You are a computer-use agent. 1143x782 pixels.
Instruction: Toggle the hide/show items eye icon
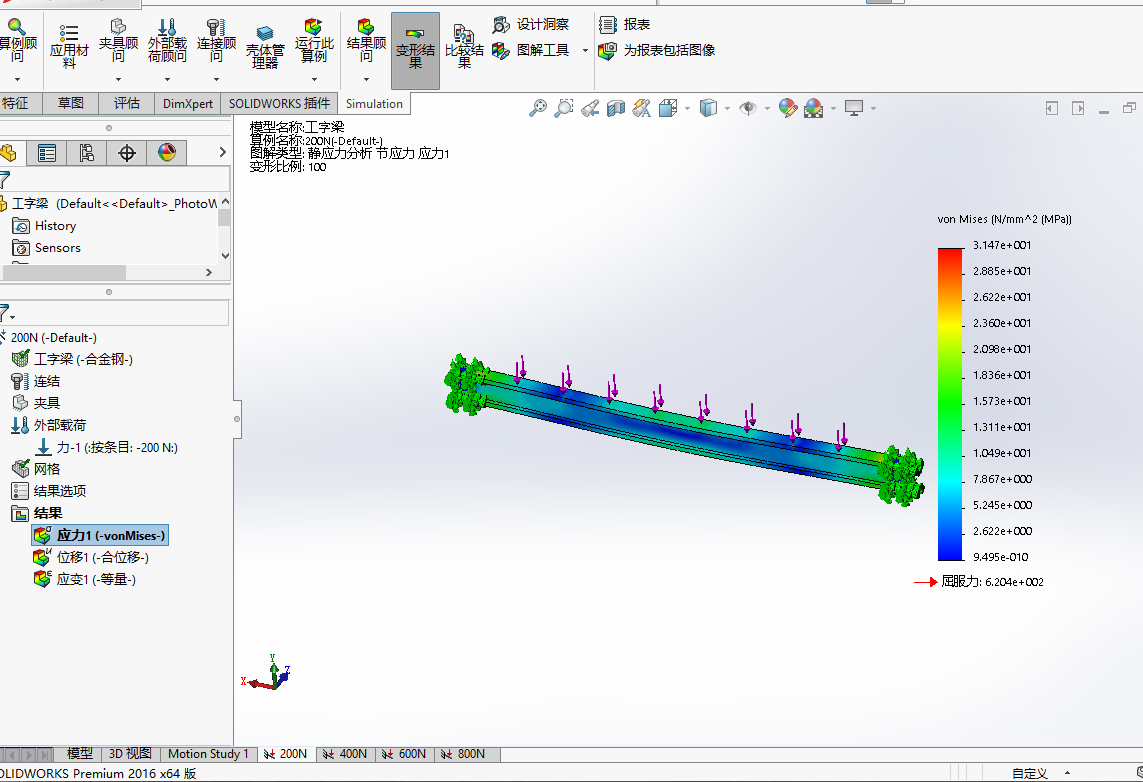click(x=748, y=109)
